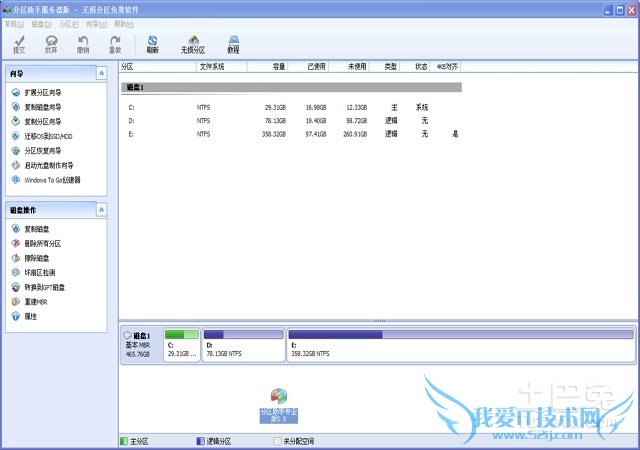Click the 重做 (Redo) toolbar icon
640x450 pixels.
(x=115, y=45)
